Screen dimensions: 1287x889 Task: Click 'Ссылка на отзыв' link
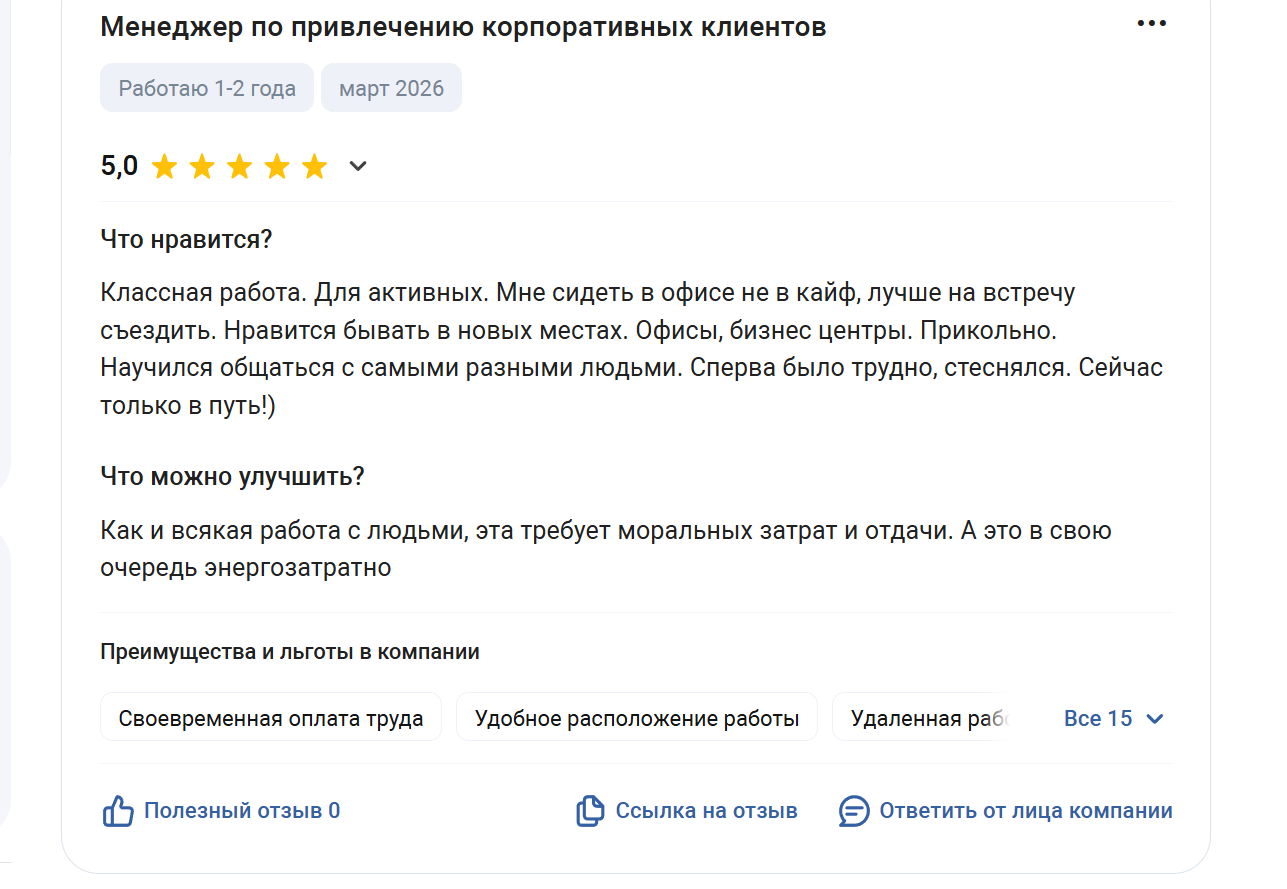point(706,811)
